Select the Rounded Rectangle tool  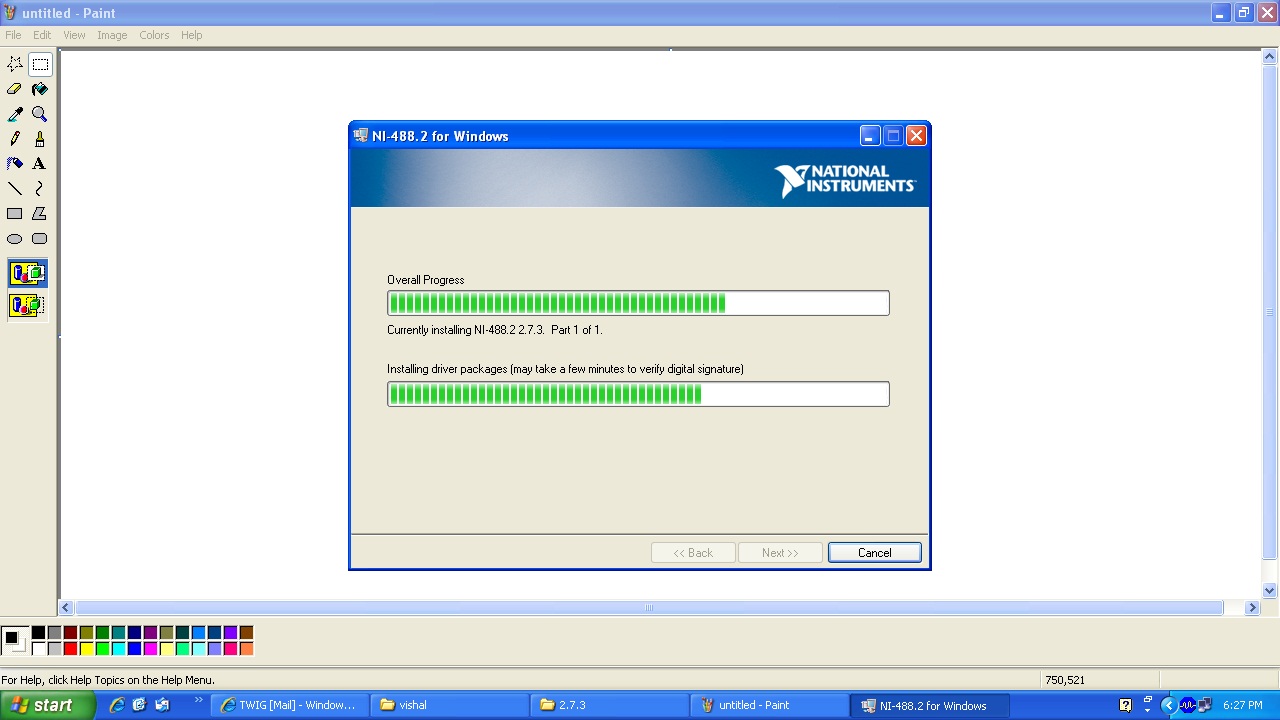[x=40, y=239]
